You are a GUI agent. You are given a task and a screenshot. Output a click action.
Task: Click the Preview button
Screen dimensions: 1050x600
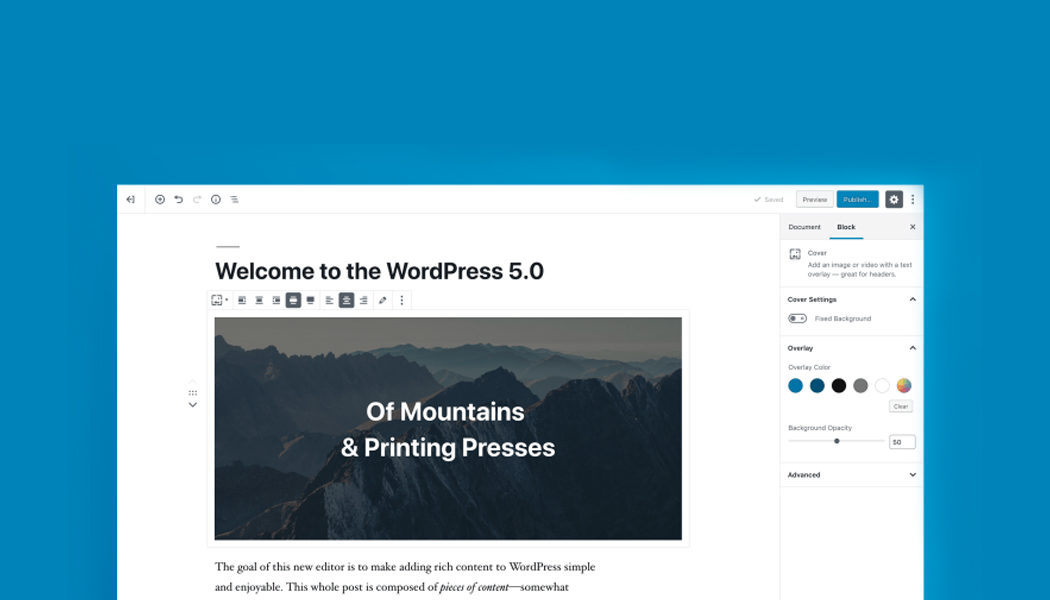(x=815, y=200)
